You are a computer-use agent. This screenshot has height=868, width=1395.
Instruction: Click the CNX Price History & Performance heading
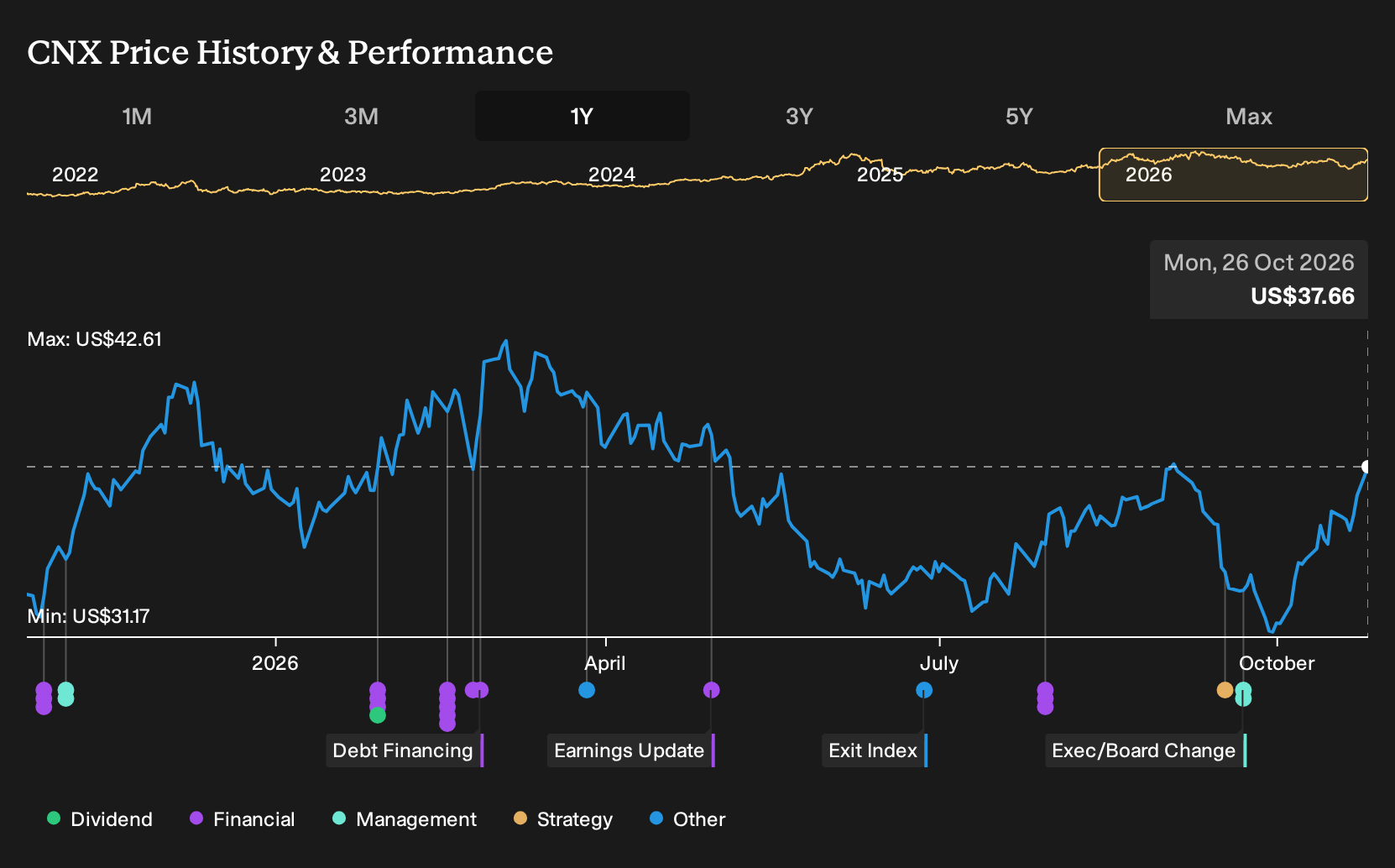click(x=290, y=52)
